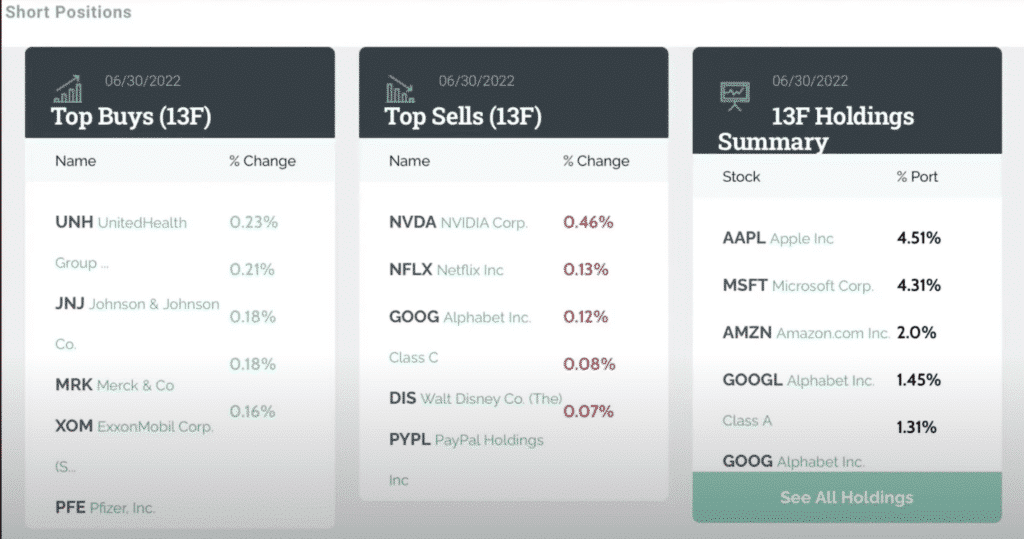
Task: Open the MRK Merck & Co link
Action: tap(114, 385)
